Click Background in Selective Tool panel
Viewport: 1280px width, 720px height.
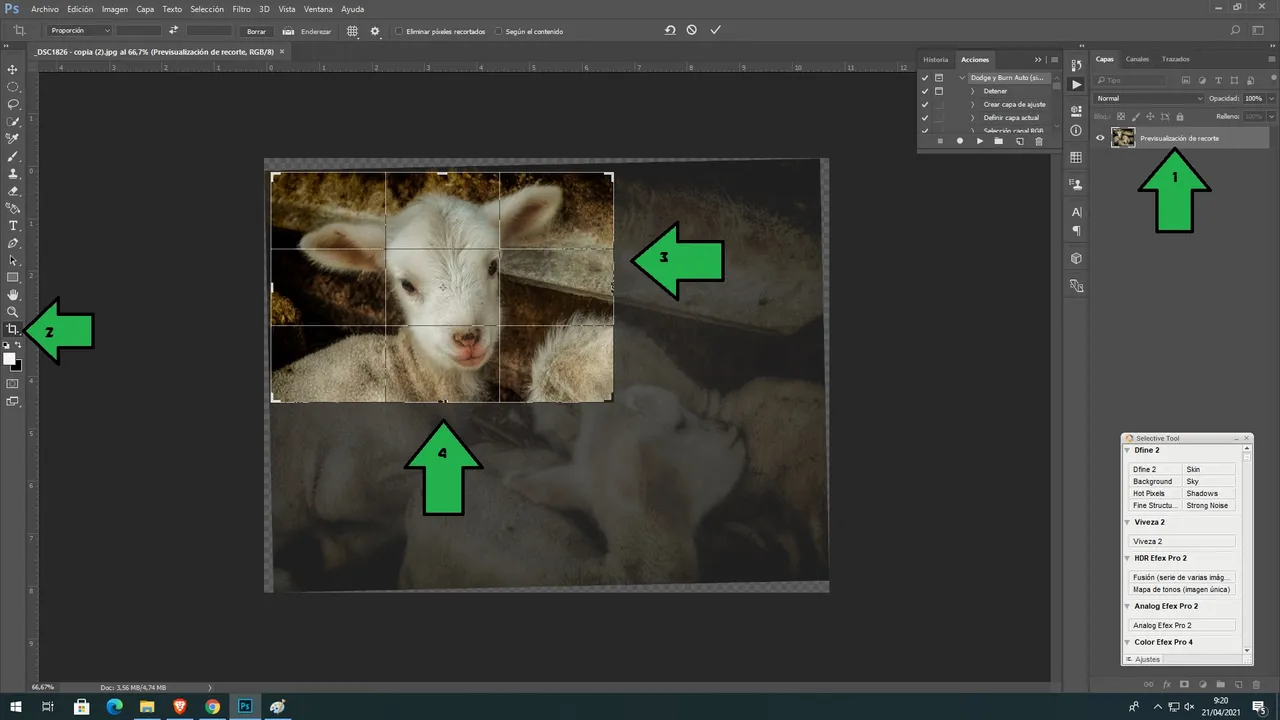pyautogui.click(x=1155, y=482)
